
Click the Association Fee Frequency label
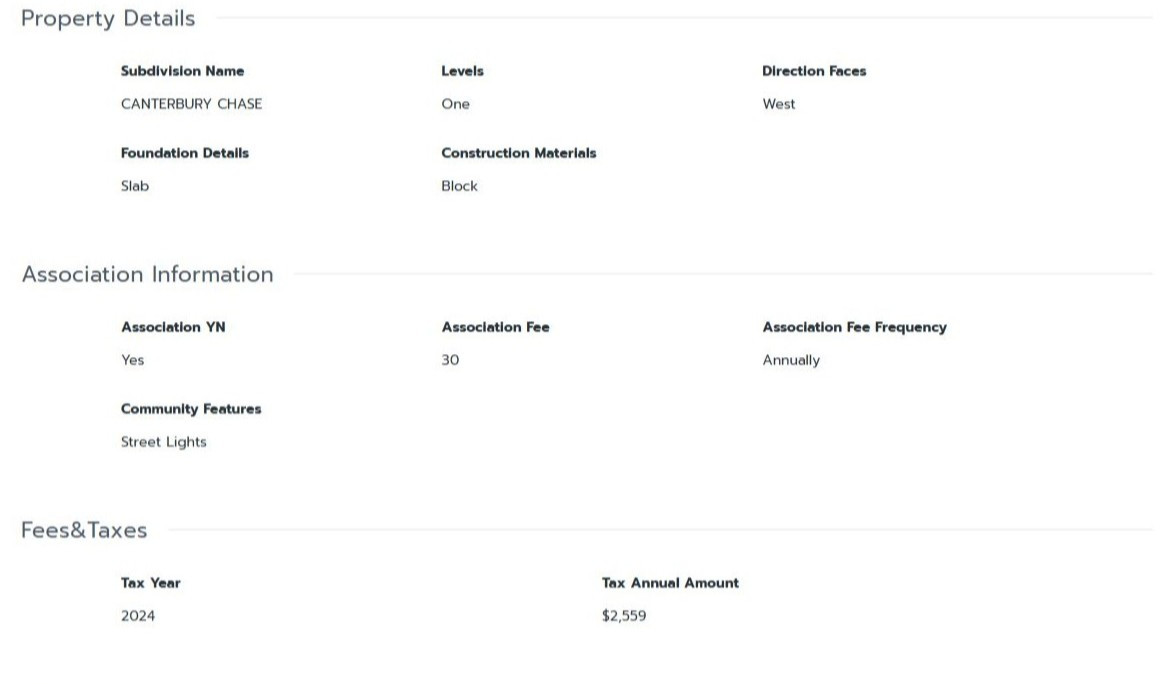(853, 327)
